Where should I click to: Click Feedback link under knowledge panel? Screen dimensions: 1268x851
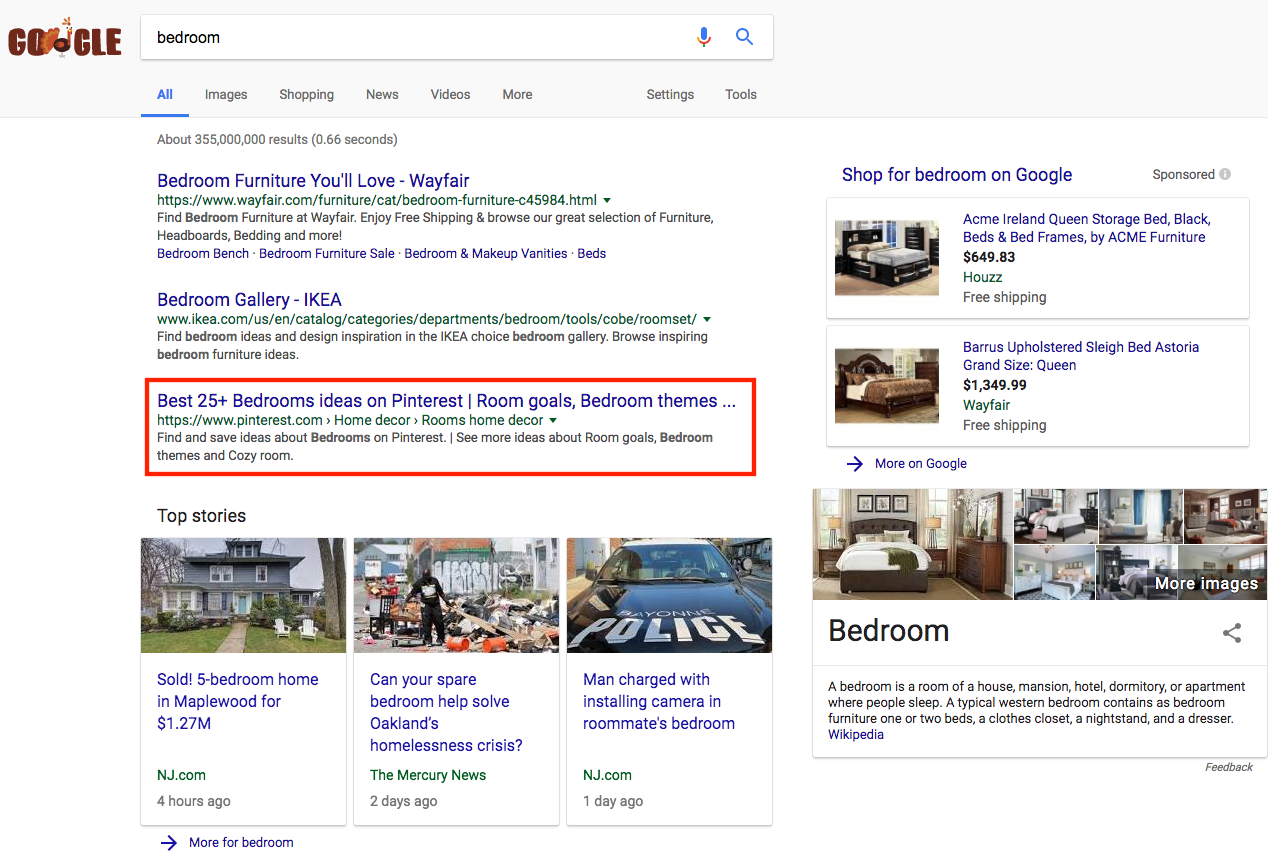click(1229, 767)
